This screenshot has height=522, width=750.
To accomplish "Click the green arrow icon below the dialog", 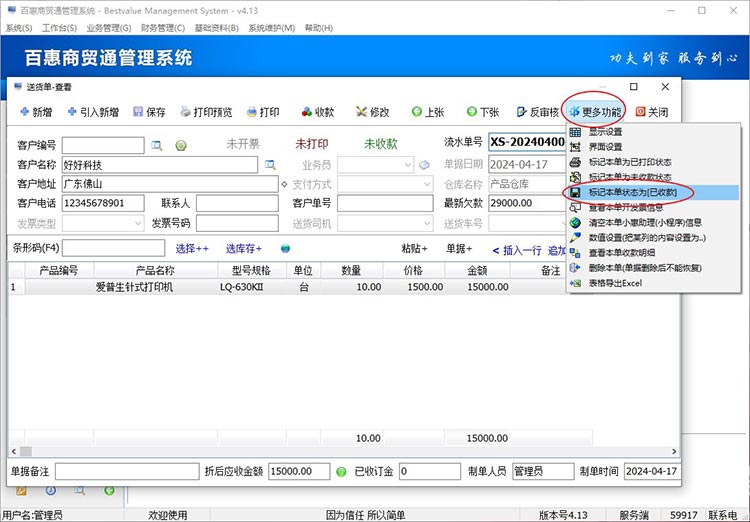I will 110,490.
